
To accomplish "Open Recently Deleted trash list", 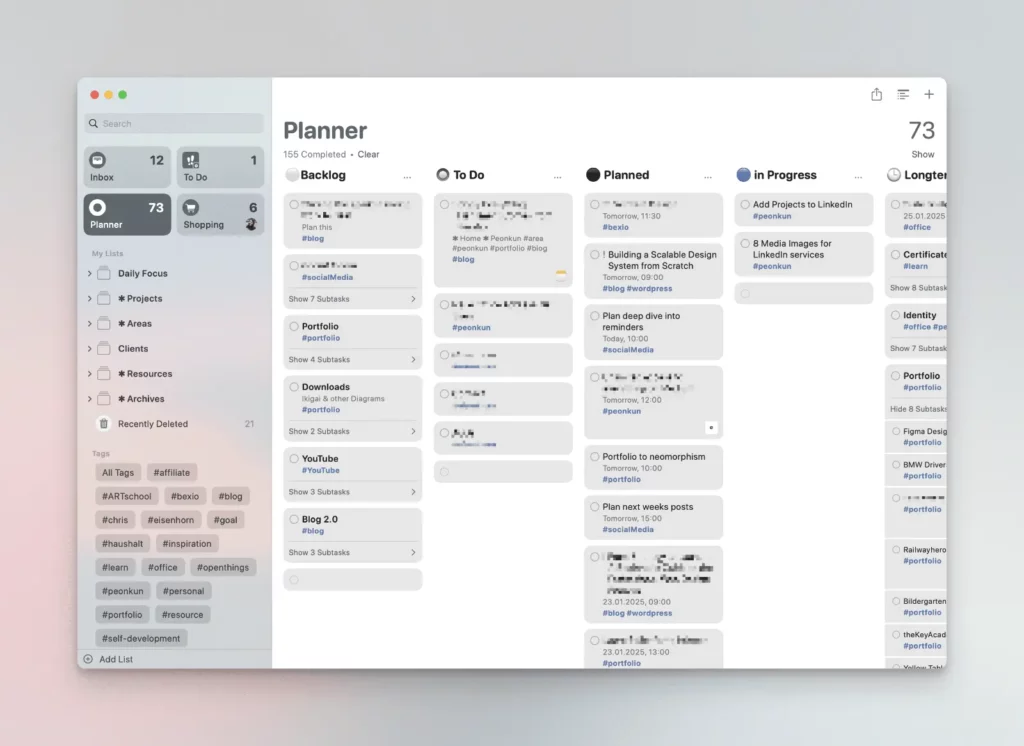I will click(152, 424).
